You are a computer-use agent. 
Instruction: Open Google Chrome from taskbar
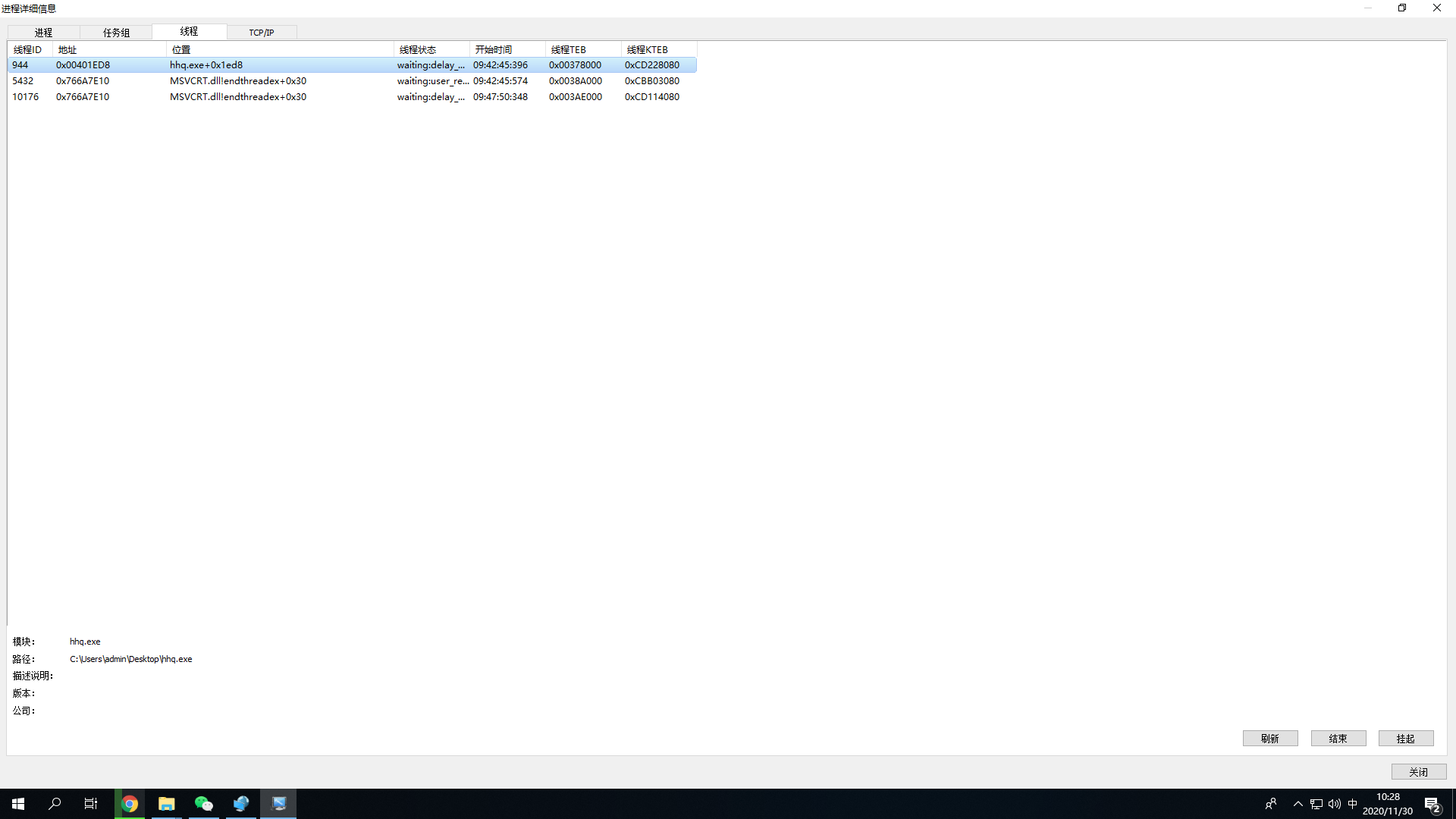click(130, 804)
